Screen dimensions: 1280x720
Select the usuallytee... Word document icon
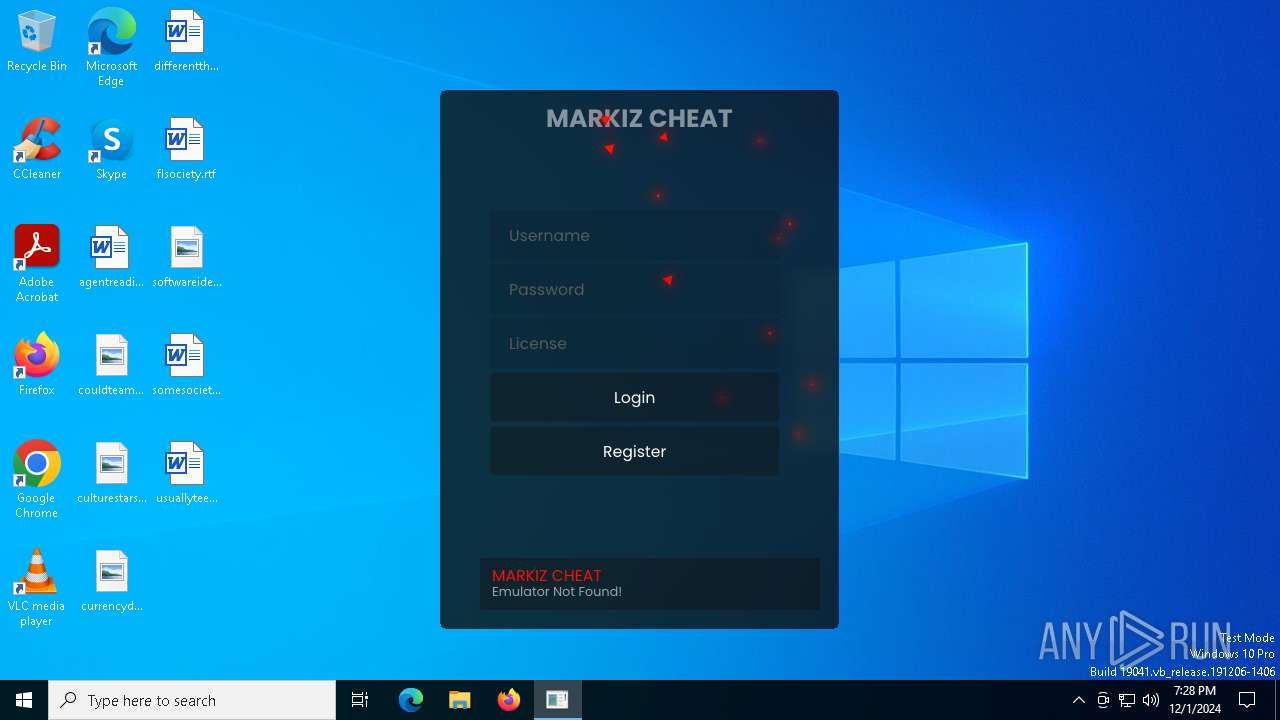click(186, 474)
